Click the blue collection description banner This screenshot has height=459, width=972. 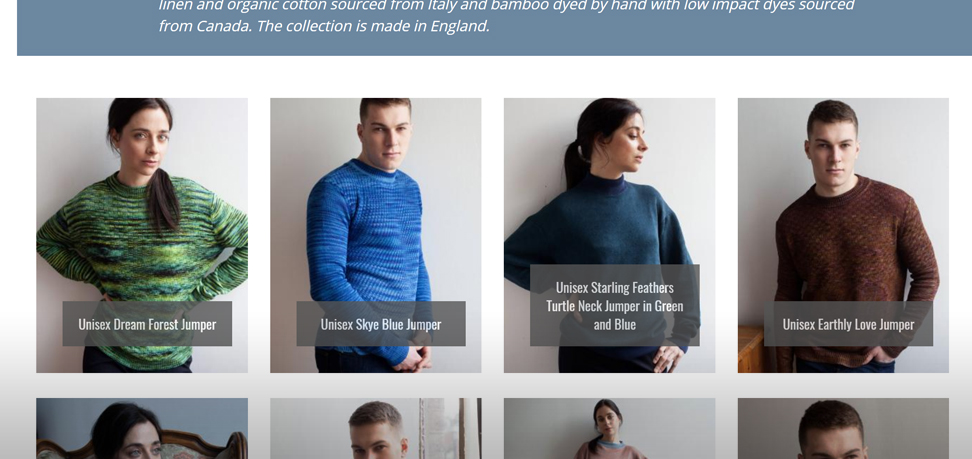(x=494, y=27)
